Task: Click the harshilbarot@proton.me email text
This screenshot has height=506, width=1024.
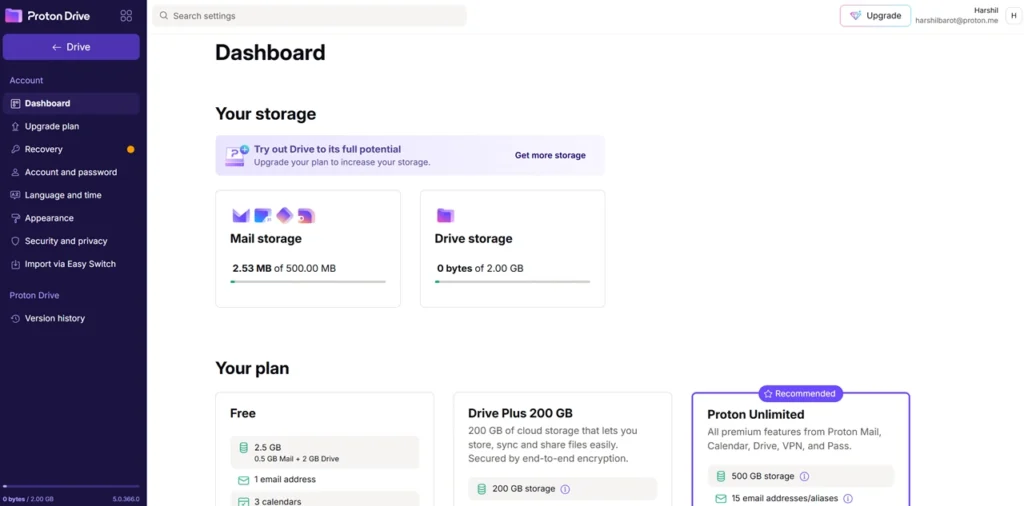Action: (x=957, y=21)
